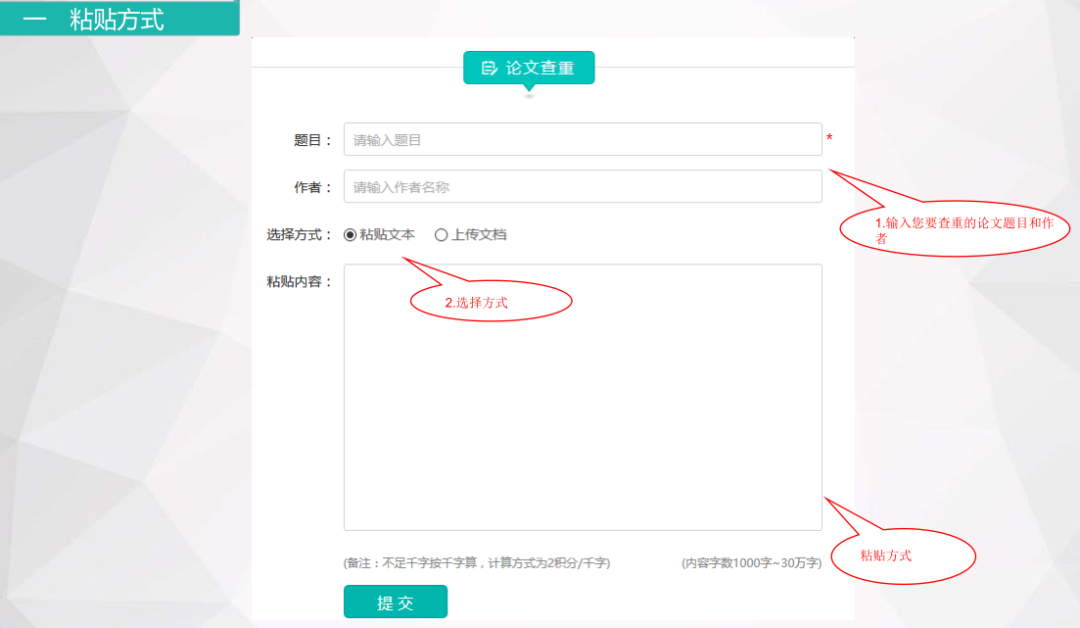
Task: Open the 论文查重 tab
Action: [x=529, y=68]
